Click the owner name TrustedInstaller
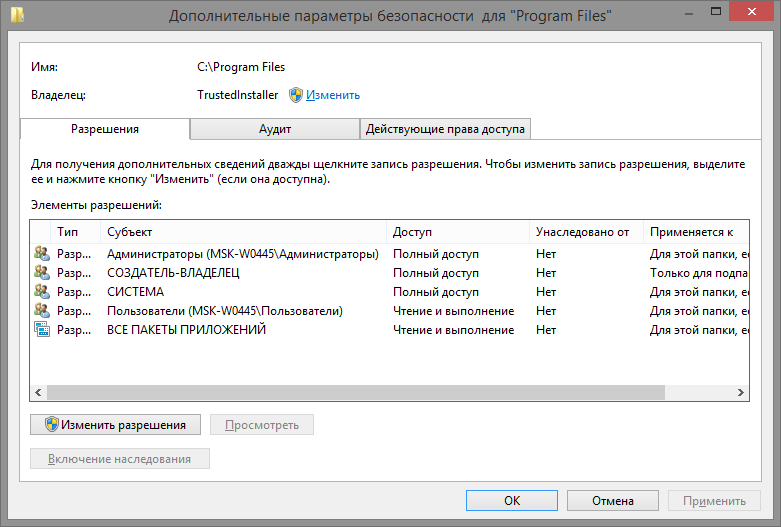Viewport: 781px width, 527px height. (238, 95)
